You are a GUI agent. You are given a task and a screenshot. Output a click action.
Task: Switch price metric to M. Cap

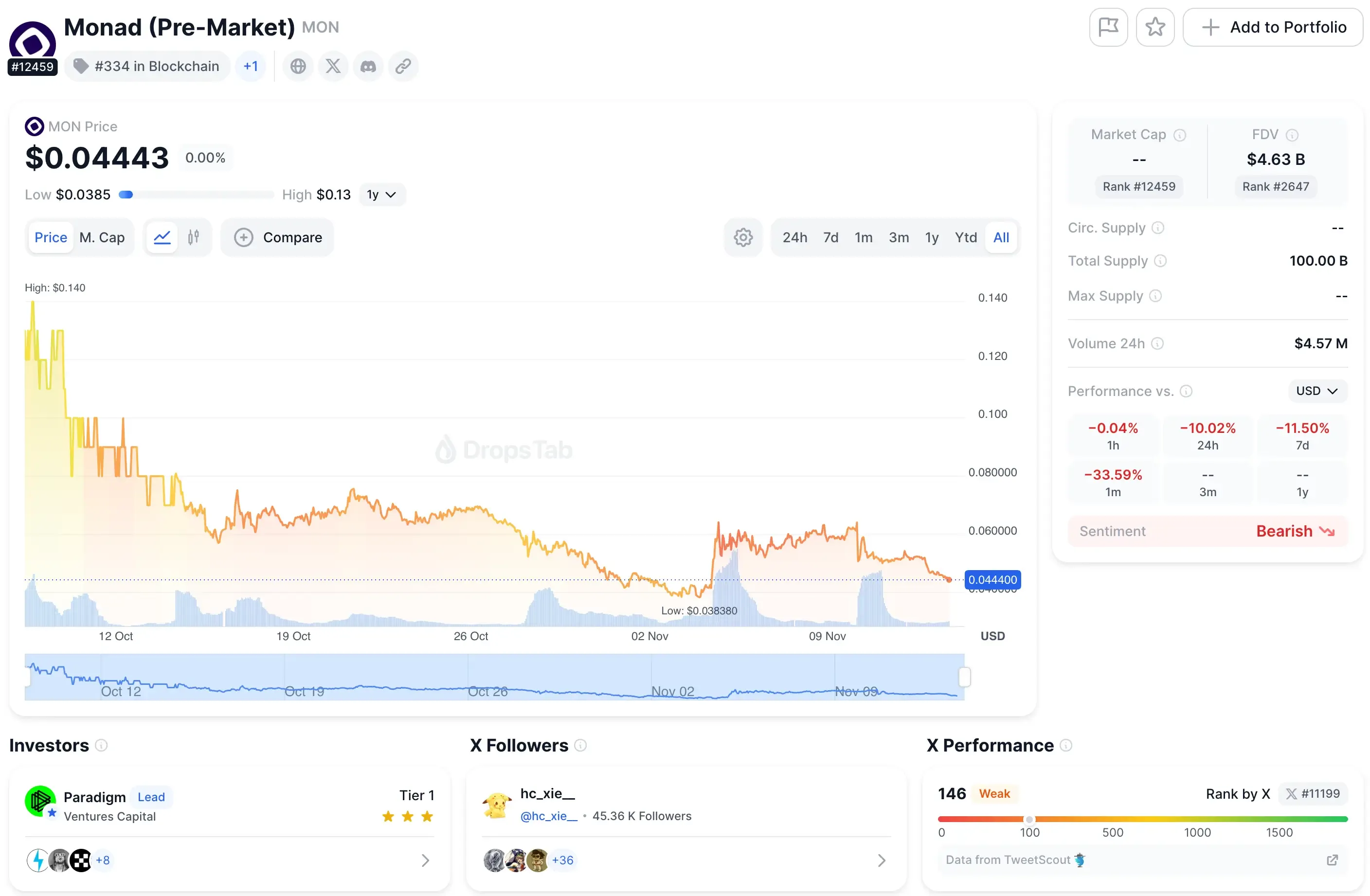point(102,236)
